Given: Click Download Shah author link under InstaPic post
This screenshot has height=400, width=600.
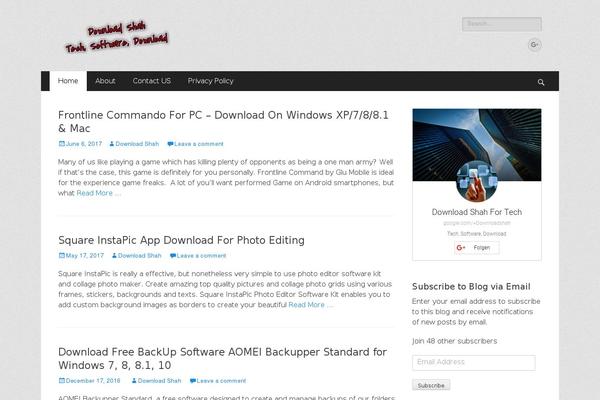Looking at the screenshot, I should coord(140,256).
